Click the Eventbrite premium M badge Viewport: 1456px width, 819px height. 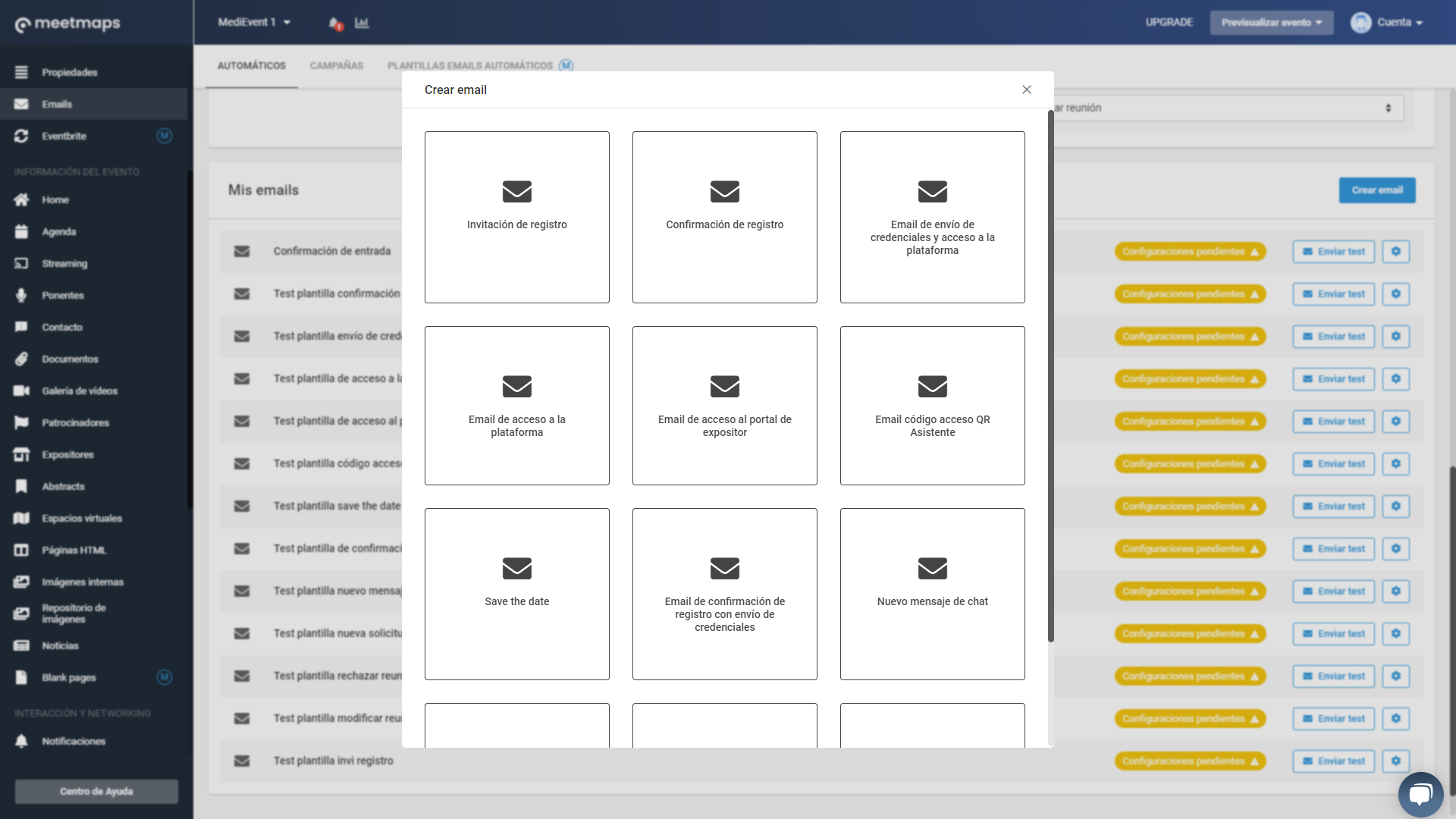click(165, 136)
